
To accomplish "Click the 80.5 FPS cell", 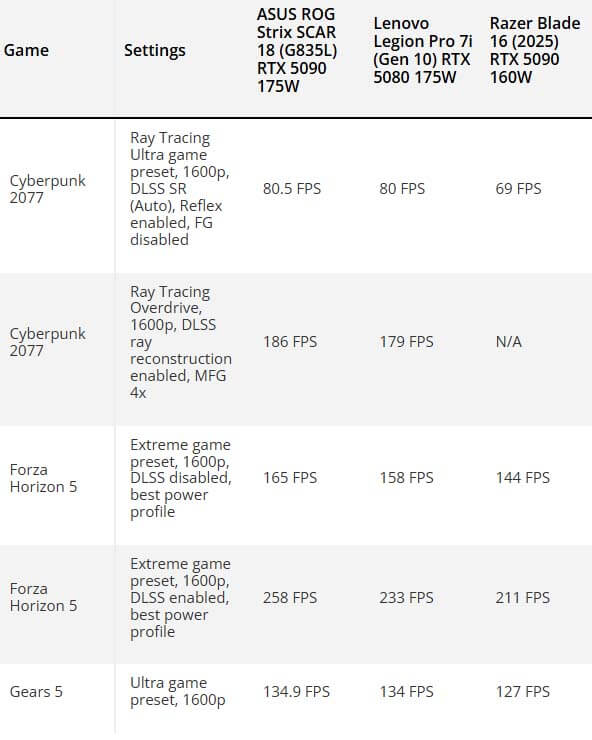I will tap(292, 189).
